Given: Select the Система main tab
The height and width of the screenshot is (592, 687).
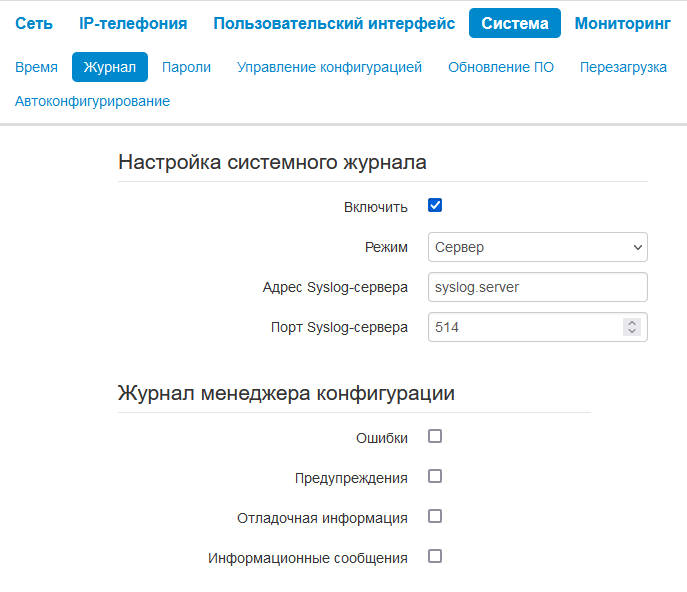Looking at the screenshot, I should 514,23.
